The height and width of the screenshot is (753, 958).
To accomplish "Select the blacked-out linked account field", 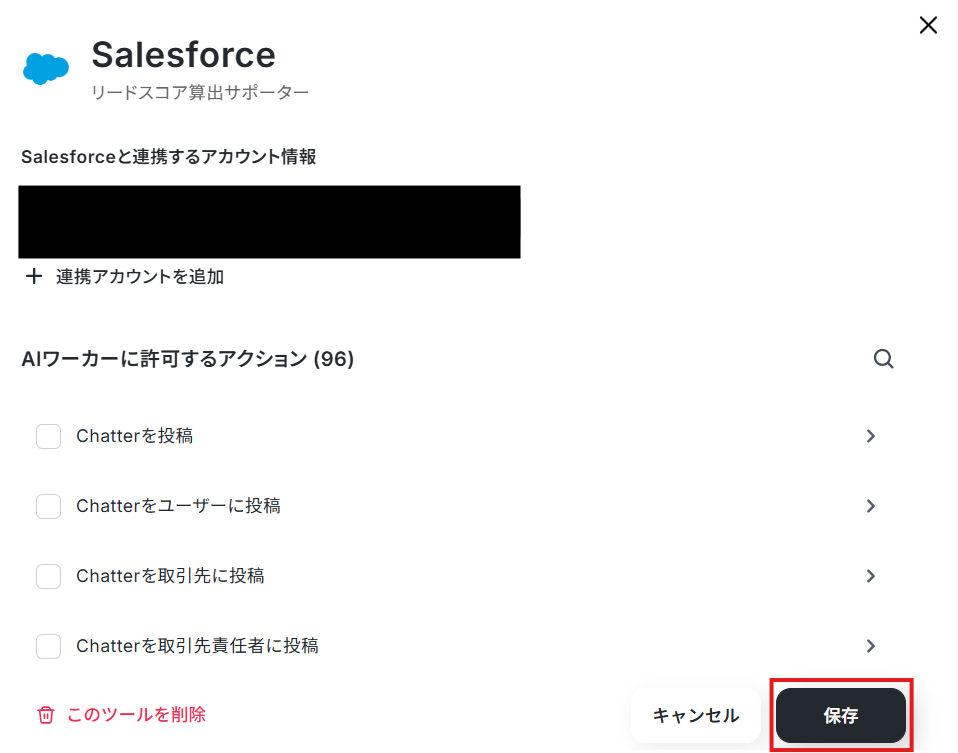I will pyautogui.click(x=269, y=222).
